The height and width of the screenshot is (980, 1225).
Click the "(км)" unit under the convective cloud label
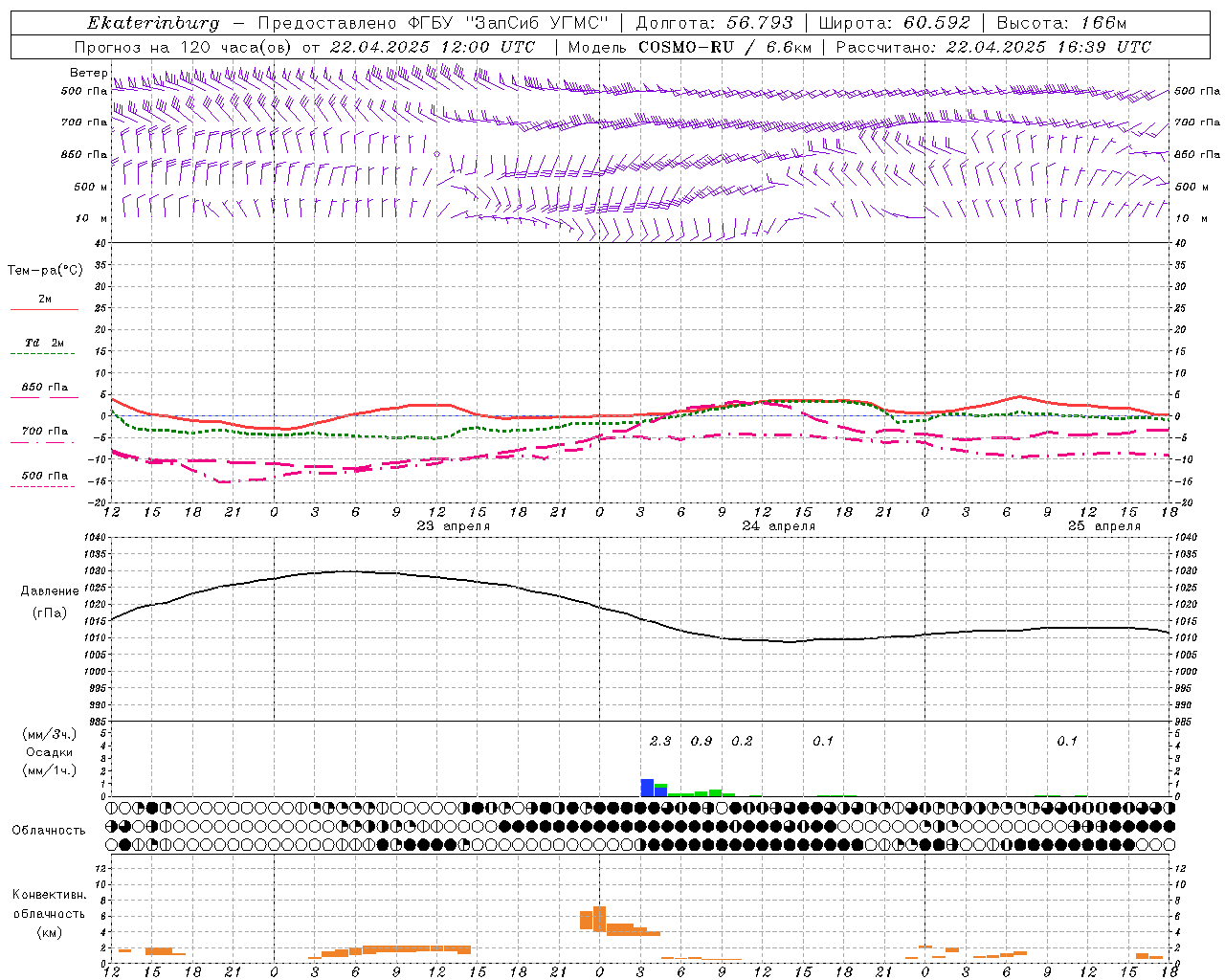(50, 932)
